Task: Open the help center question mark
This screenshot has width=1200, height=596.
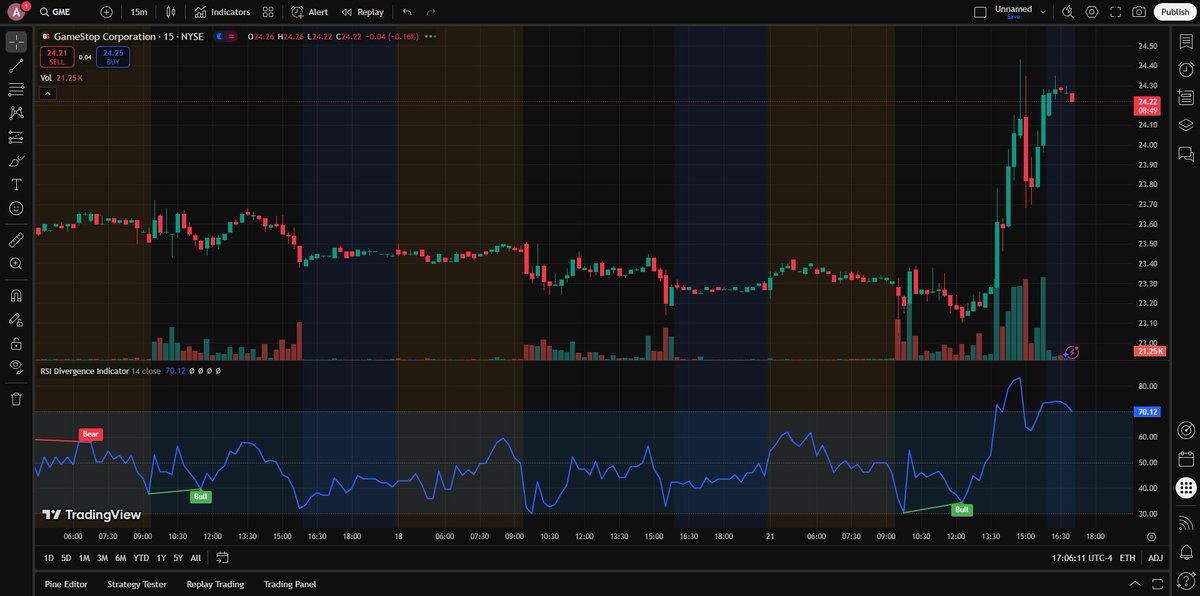Action: pyautogui.click(x=1186, y=581)
